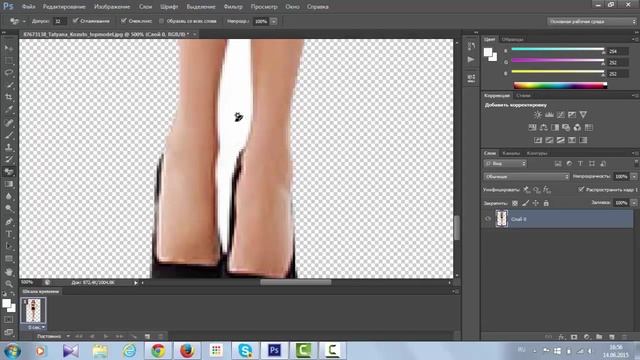Click the red R channel slider
Screen dimensions: 640x360
(x=558, y=49)
